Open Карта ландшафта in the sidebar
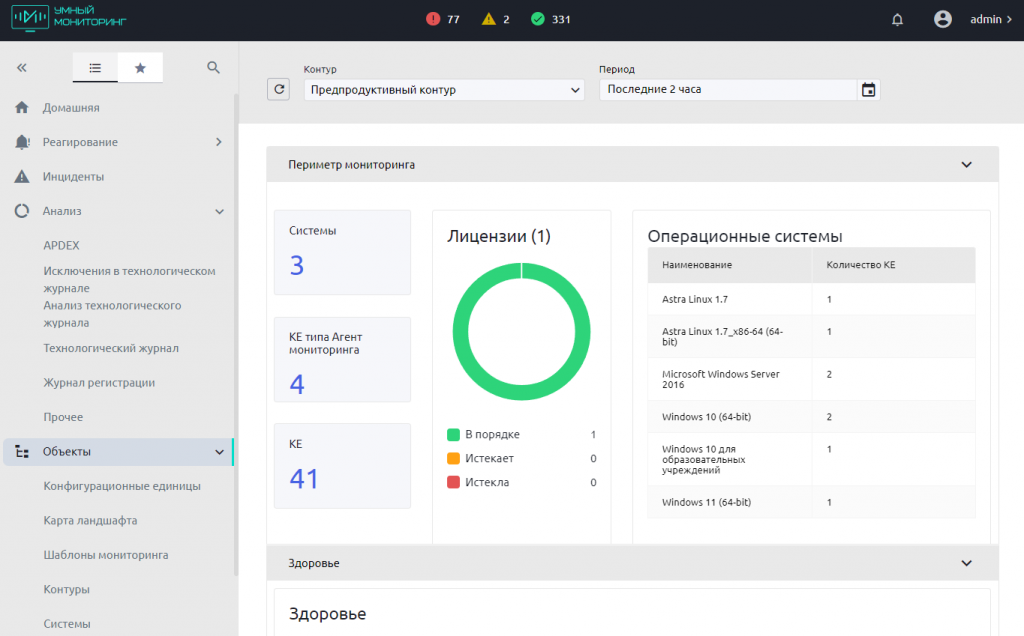The image size is (1024, 636). click(90, 521)
